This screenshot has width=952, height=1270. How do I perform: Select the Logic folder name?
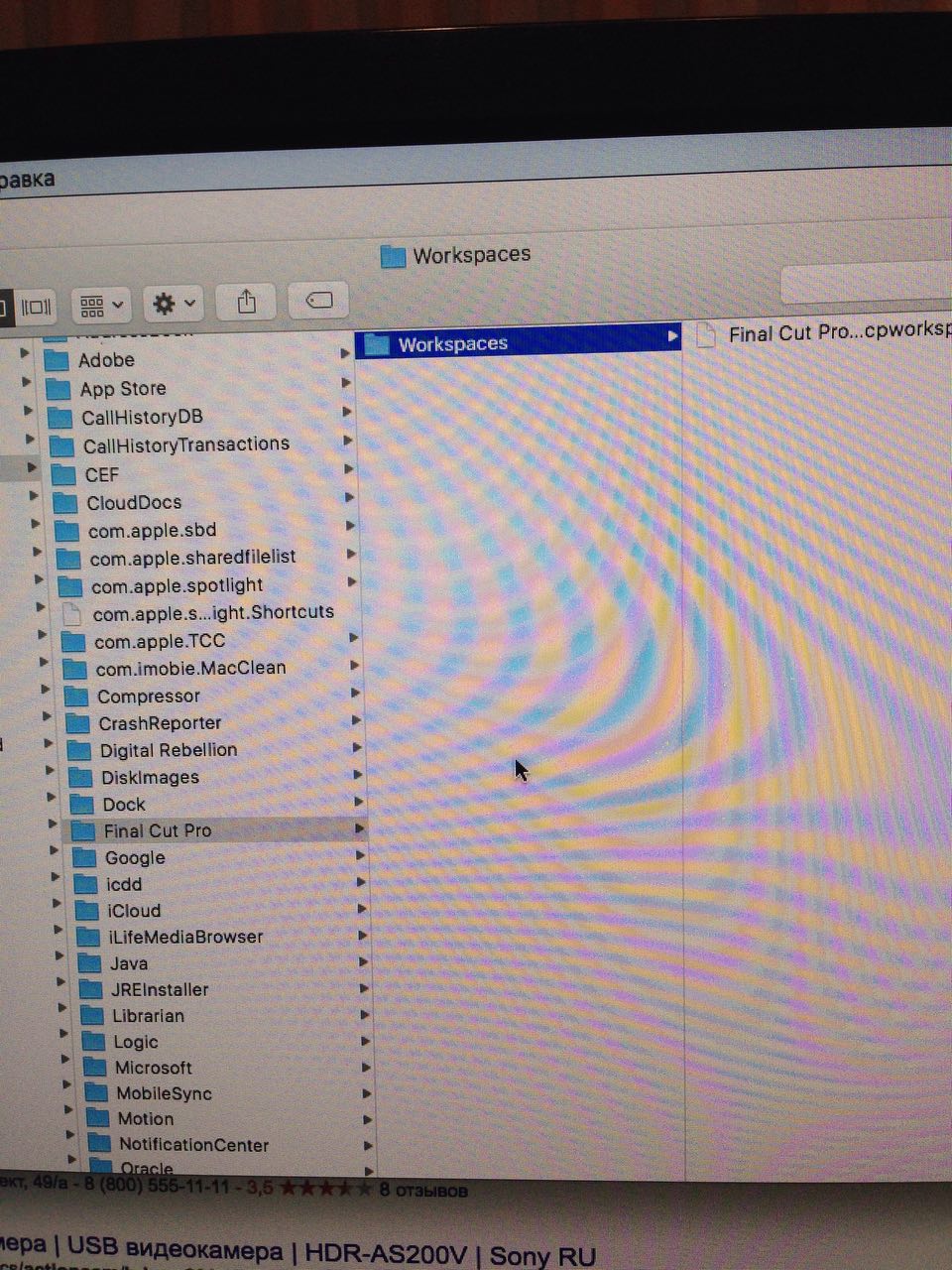[x=136, y=1042]
